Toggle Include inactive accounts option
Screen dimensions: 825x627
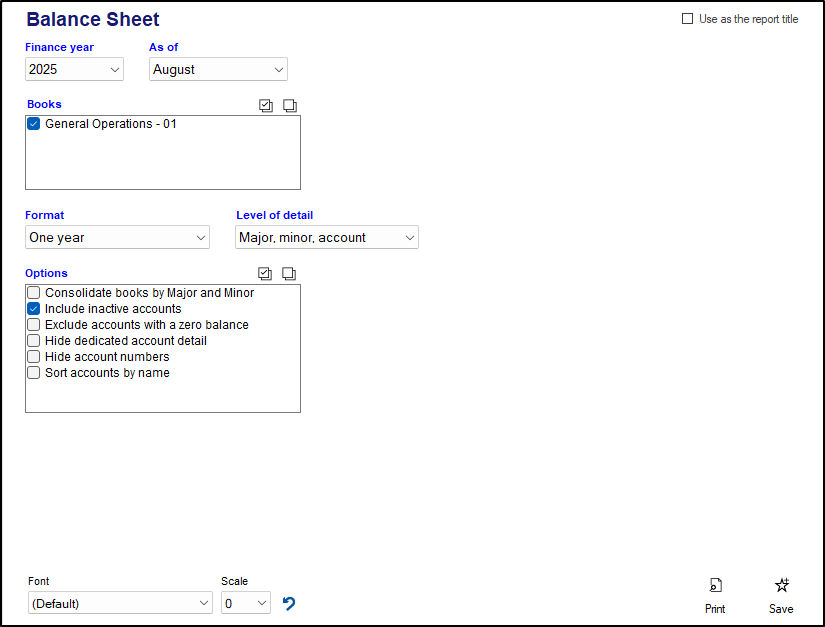point(34,309)
